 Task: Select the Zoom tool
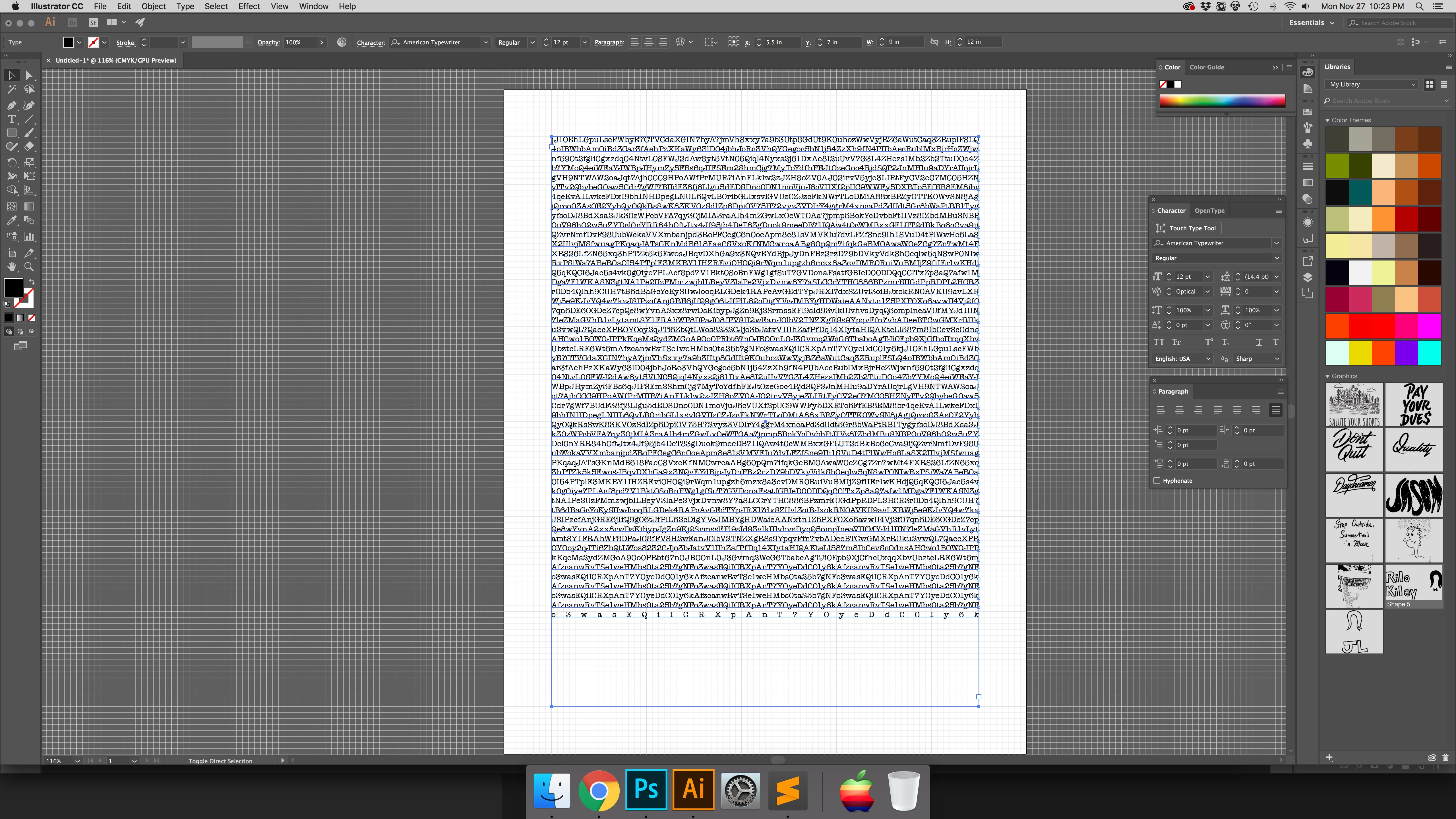click(29, 267)
